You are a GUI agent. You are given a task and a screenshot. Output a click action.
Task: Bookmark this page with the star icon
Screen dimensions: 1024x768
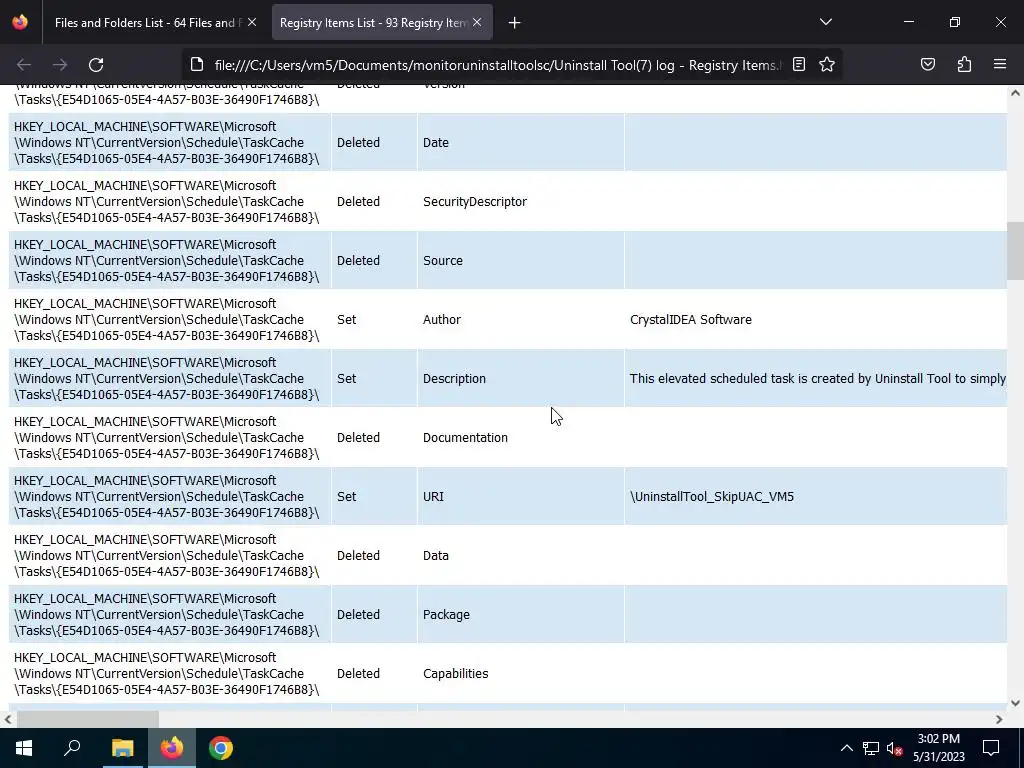[x=827, y=65]
